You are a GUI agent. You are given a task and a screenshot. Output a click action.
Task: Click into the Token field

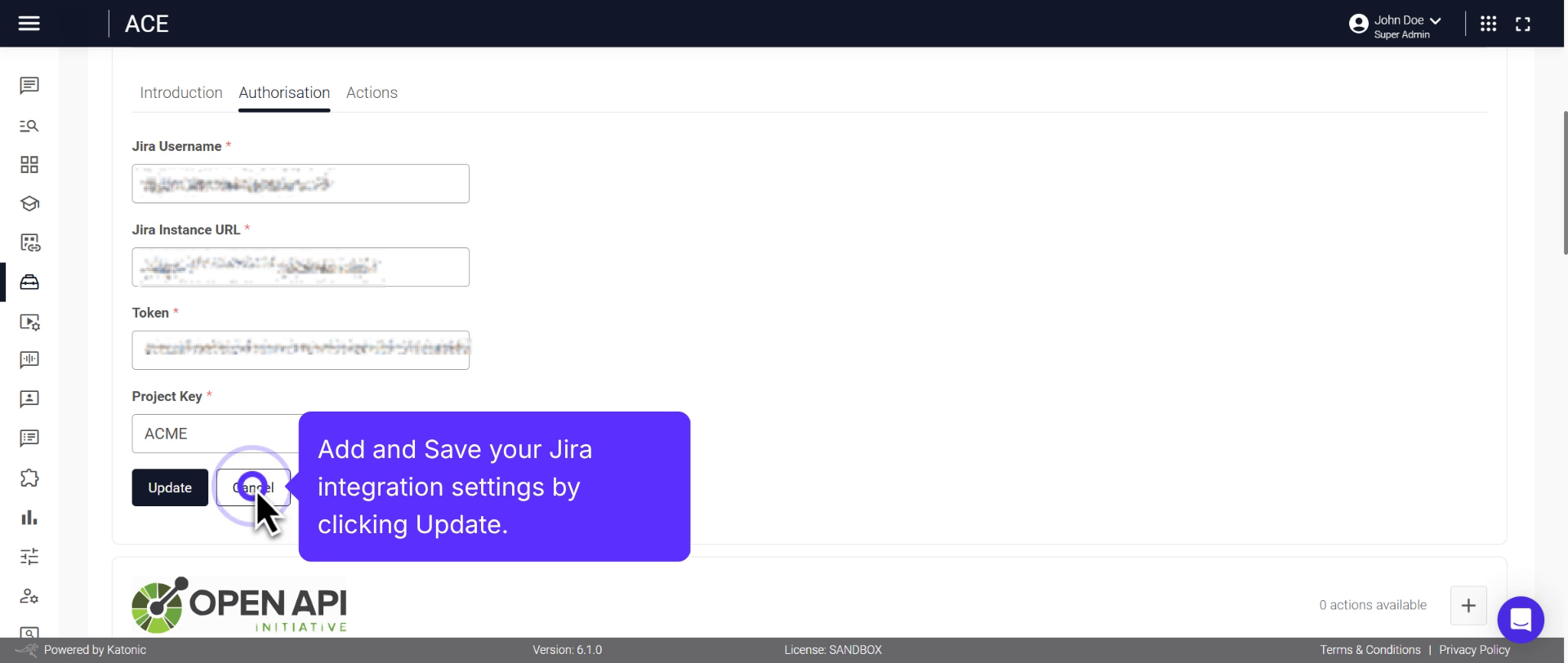click(x=301, y=350)
